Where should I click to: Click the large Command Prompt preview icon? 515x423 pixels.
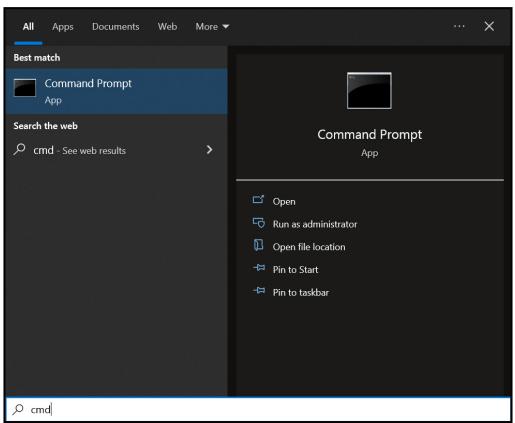tap(369, 90)
